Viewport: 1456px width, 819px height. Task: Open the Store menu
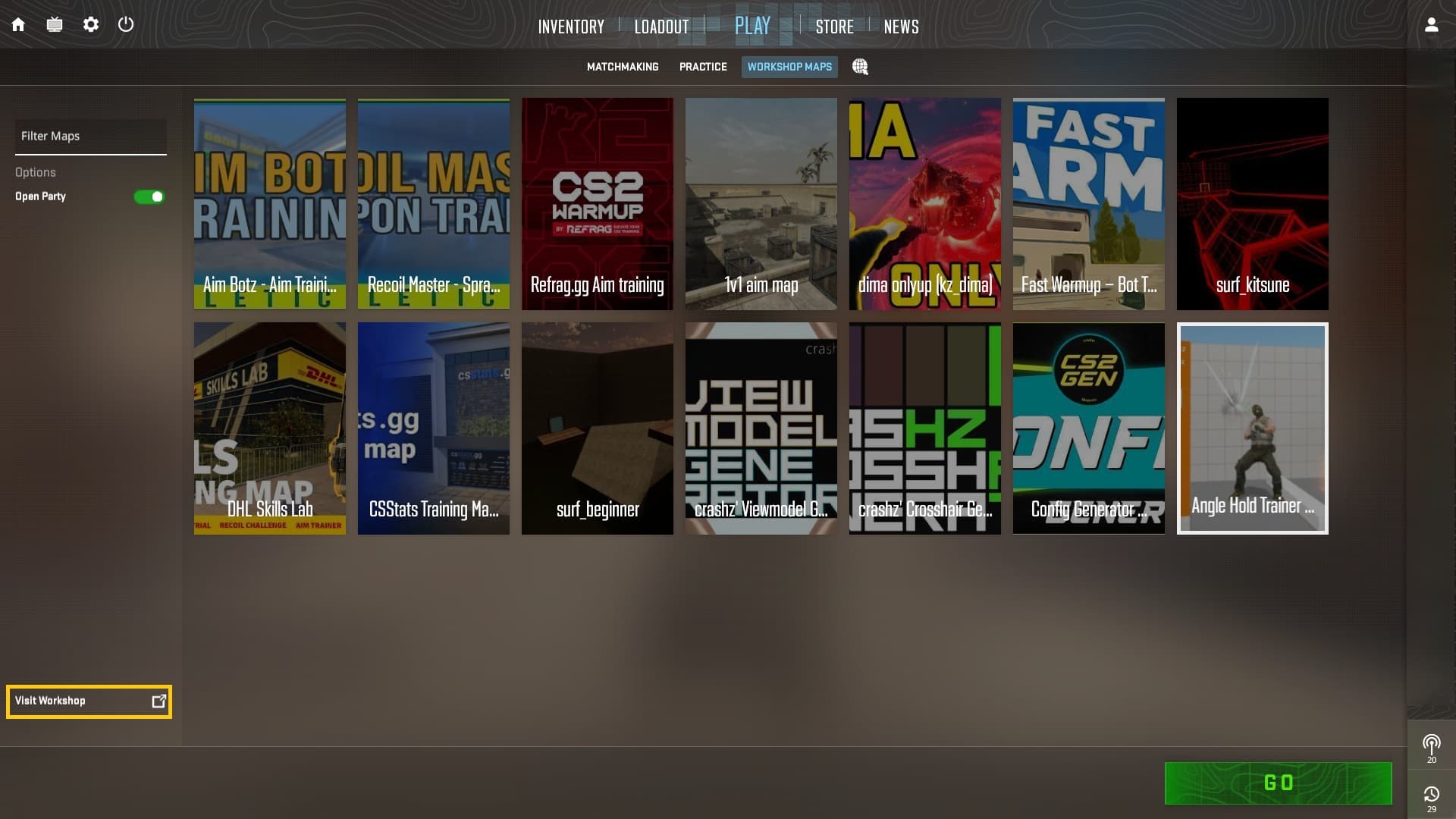point(834,27)
